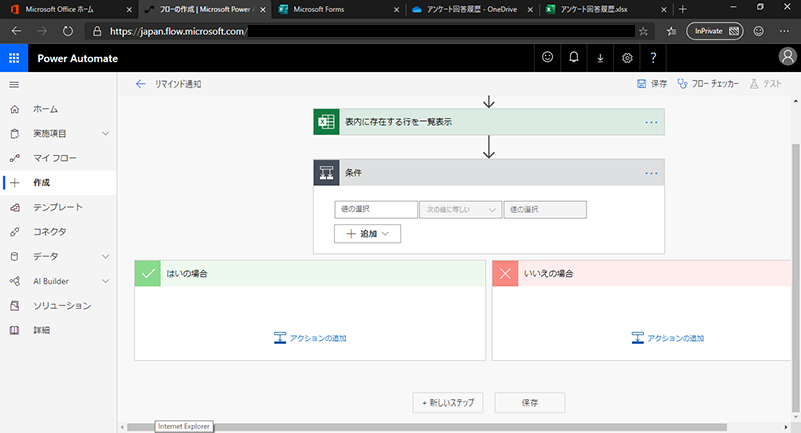Open テンプレート in the sidebar
Image resolution: width=801 pixels, height=433 pixels.
pyautogui.click(x=58, y=207)
